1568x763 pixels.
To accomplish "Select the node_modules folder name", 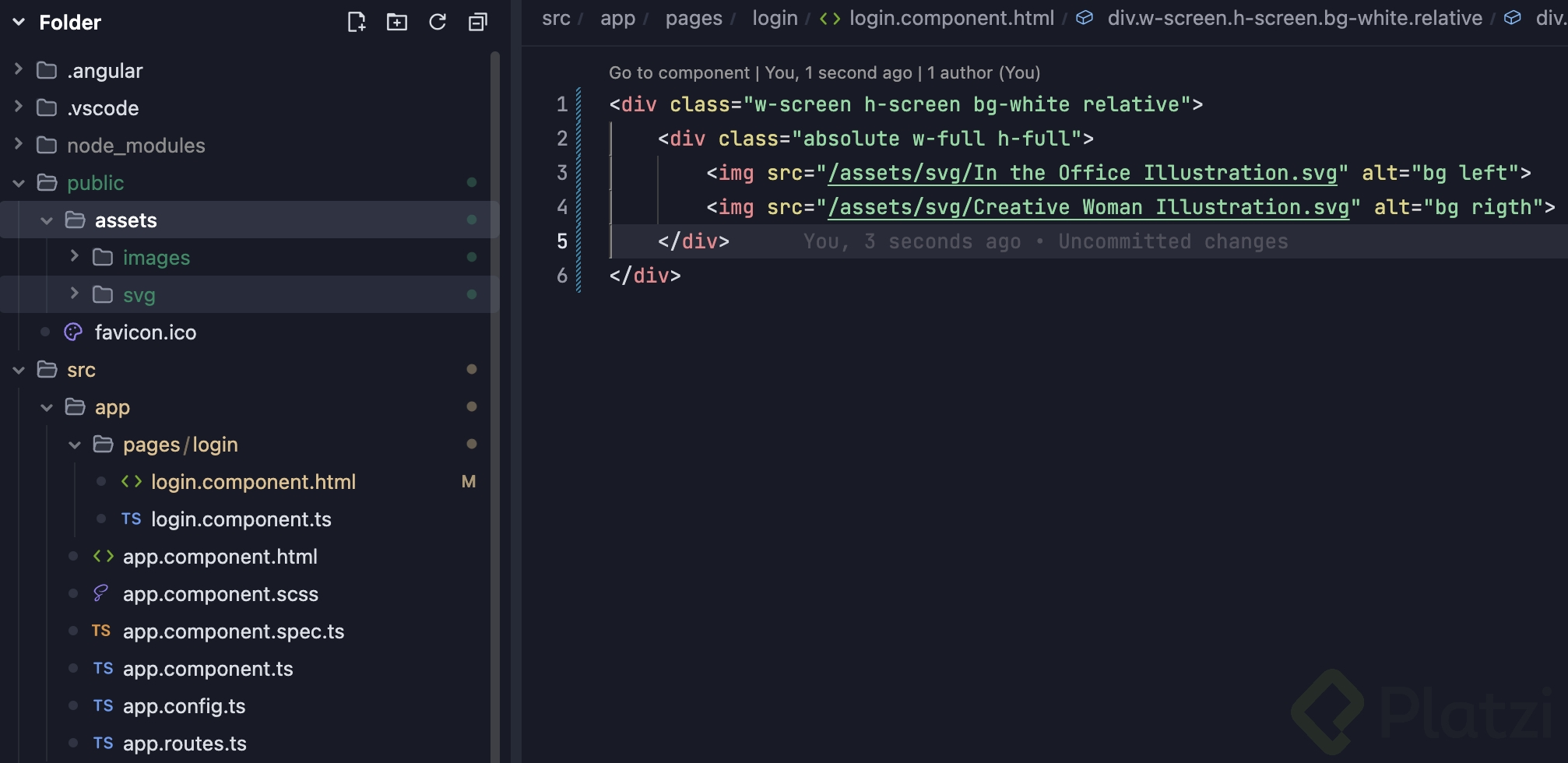I will click(x=136, y=146).
